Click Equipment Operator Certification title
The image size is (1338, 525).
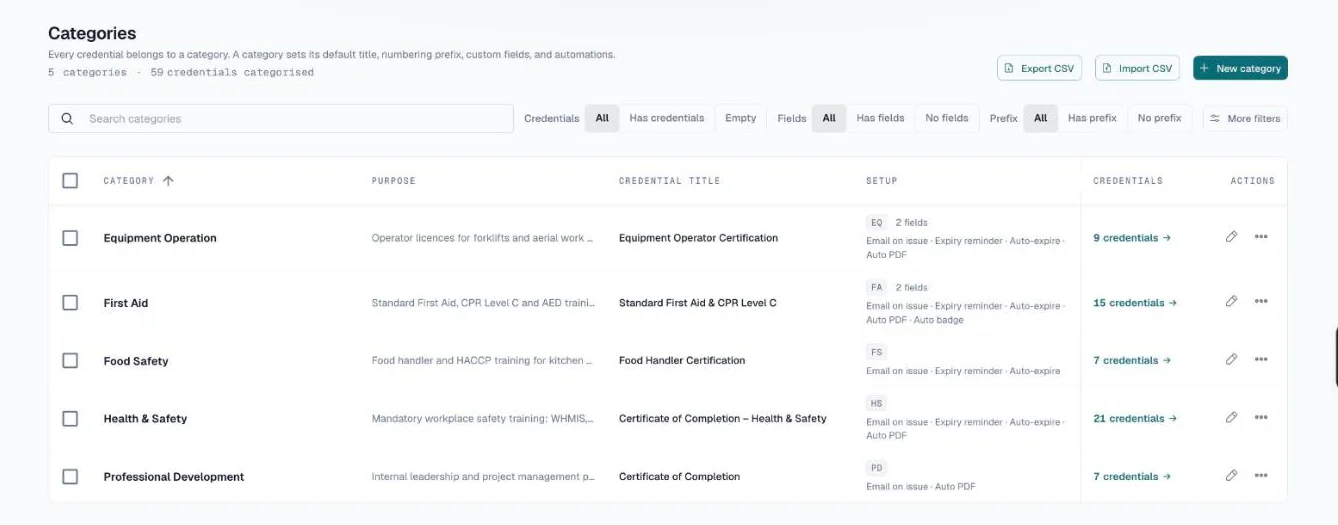[x=698, y=238]
